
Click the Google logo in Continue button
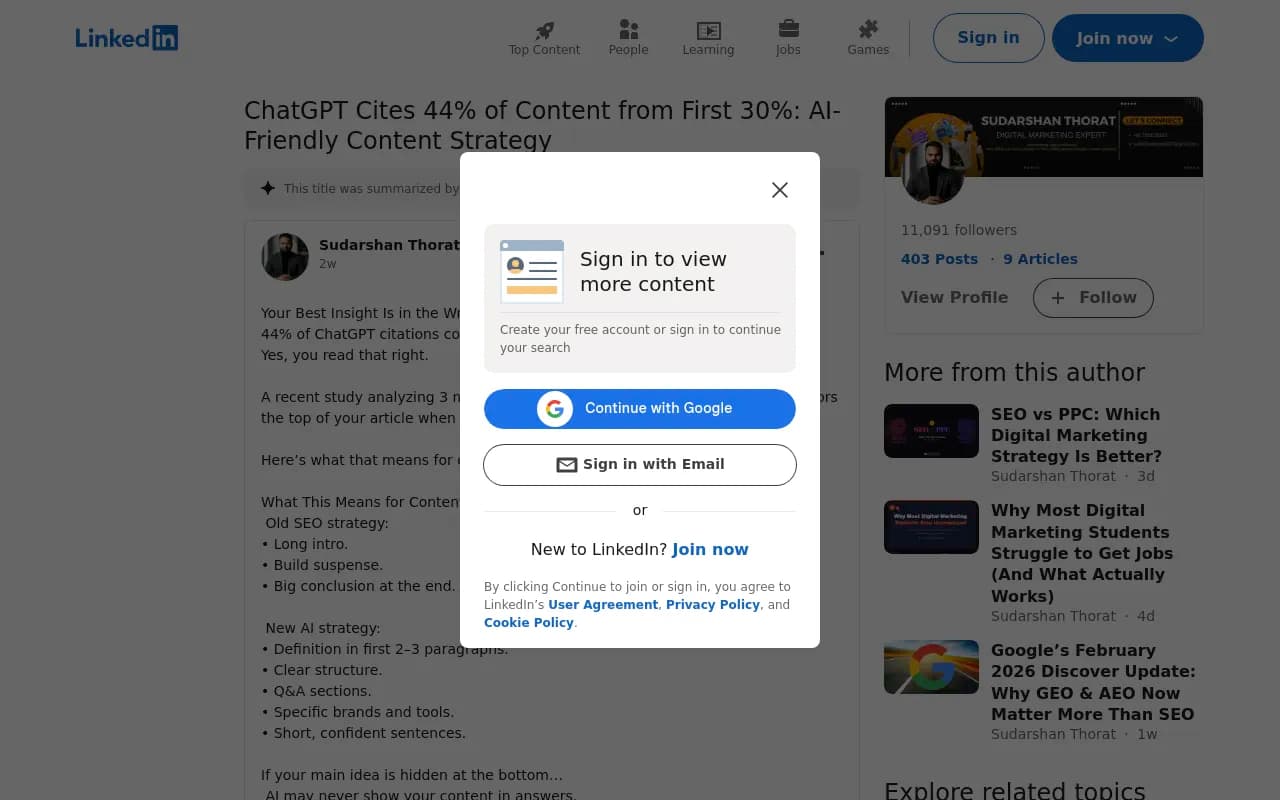[555, 408]
